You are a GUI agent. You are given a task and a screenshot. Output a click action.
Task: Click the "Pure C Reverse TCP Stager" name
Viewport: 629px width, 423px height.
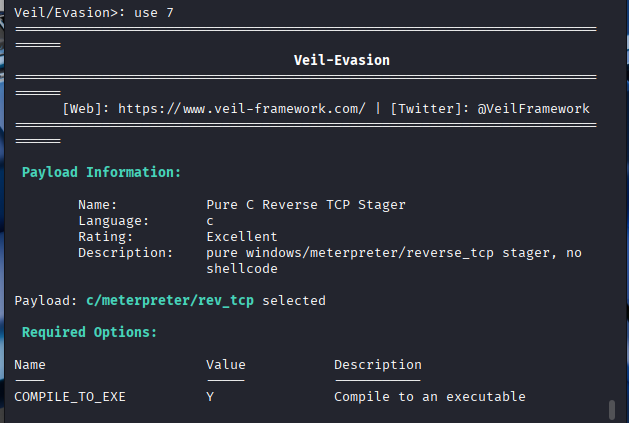(306, 205)
